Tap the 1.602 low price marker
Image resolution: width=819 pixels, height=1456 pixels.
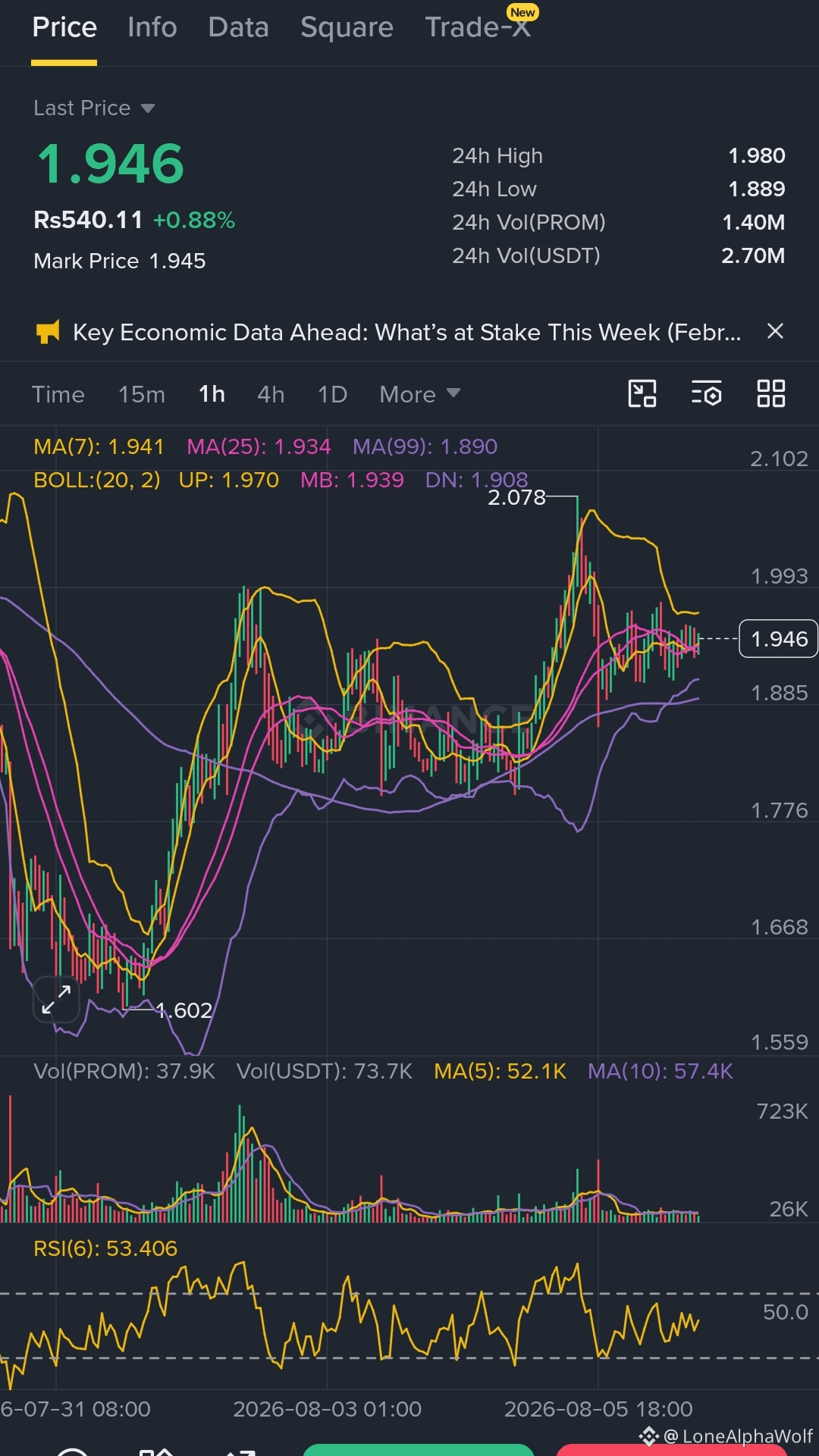click(184, 1010)
